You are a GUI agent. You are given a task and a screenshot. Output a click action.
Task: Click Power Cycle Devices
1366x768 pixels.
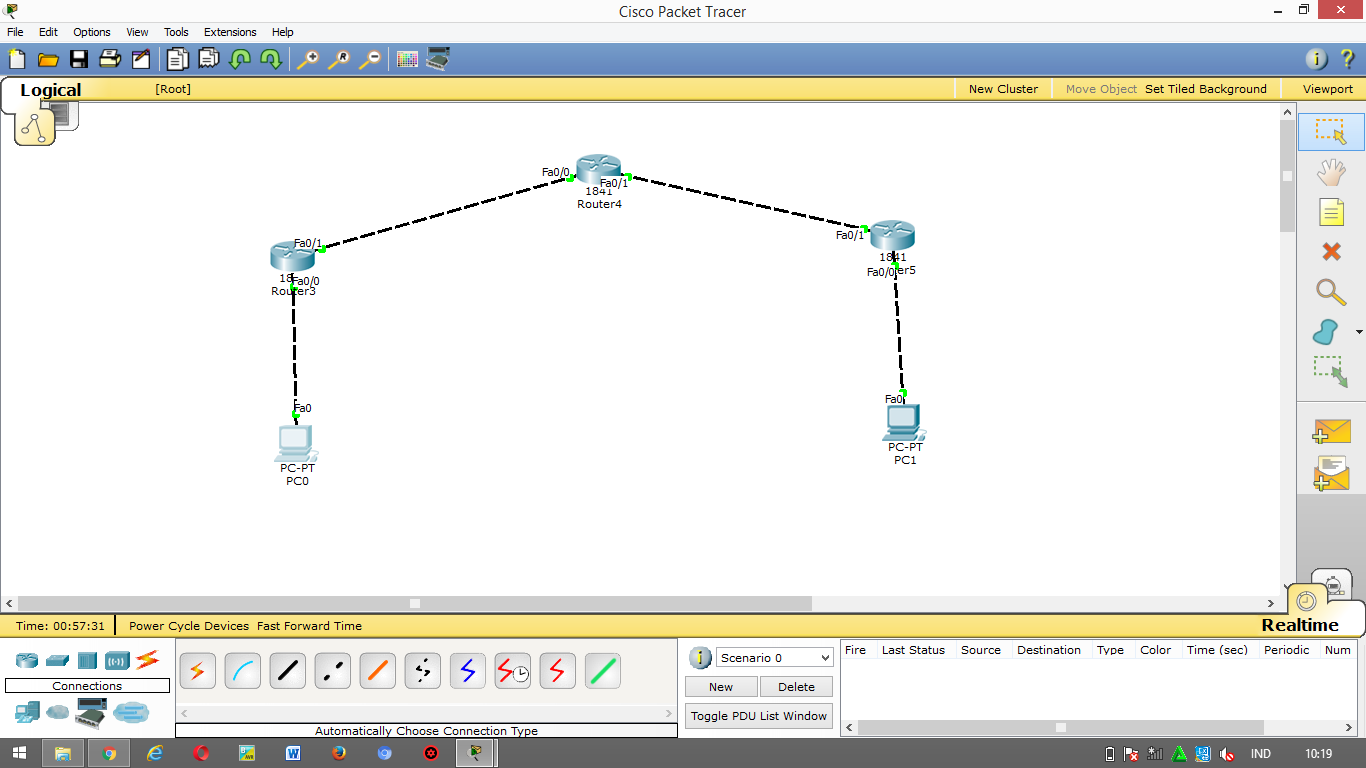pos(189,626)
